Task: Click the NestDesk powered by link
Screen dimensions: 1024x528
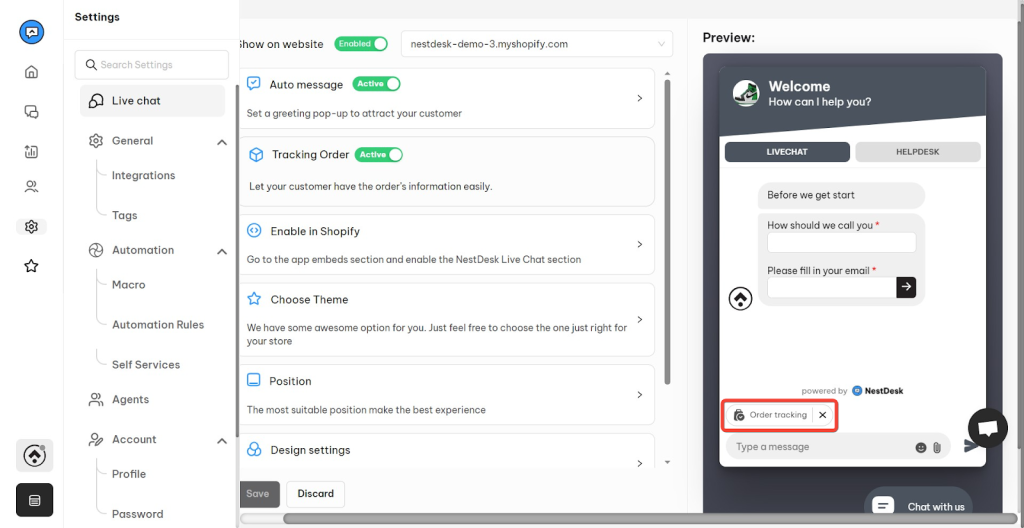Action: pyautogui.click(x=878, y=391)
